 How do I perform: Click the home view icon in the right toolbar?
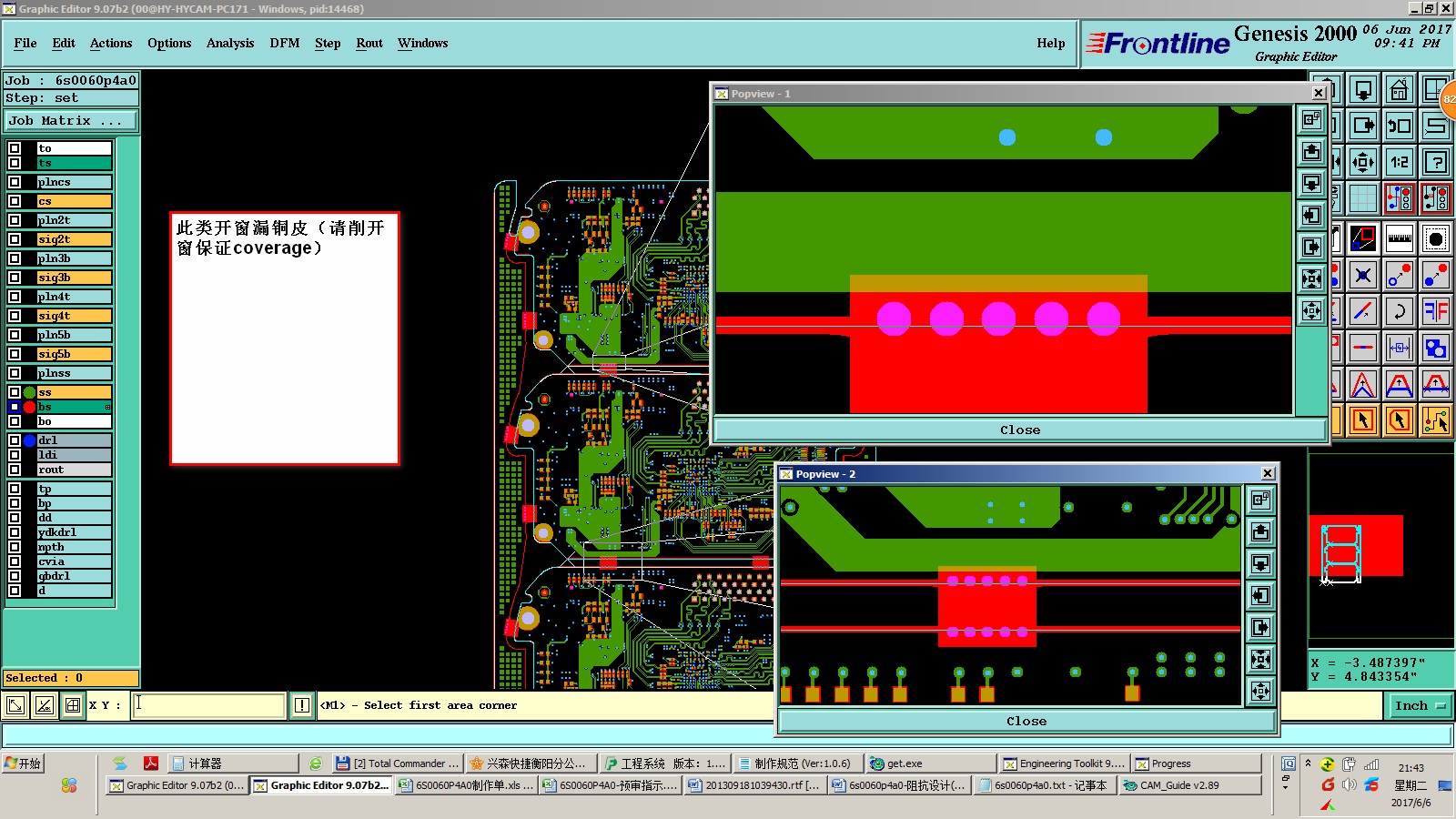pos(1399,89)
